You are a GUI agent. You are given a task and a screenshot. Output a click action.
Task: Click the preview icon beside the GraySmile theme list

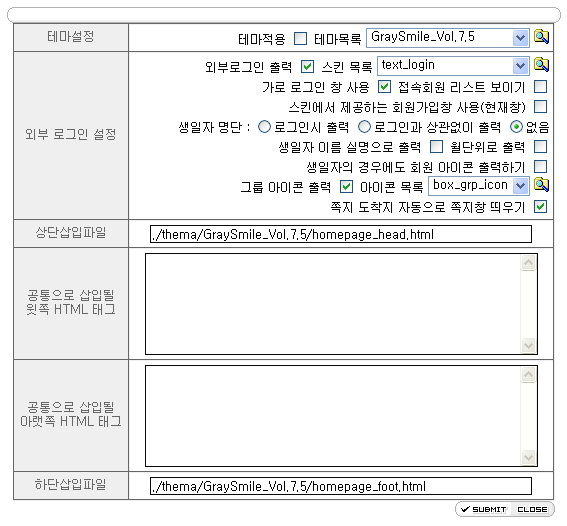(541, 37)
